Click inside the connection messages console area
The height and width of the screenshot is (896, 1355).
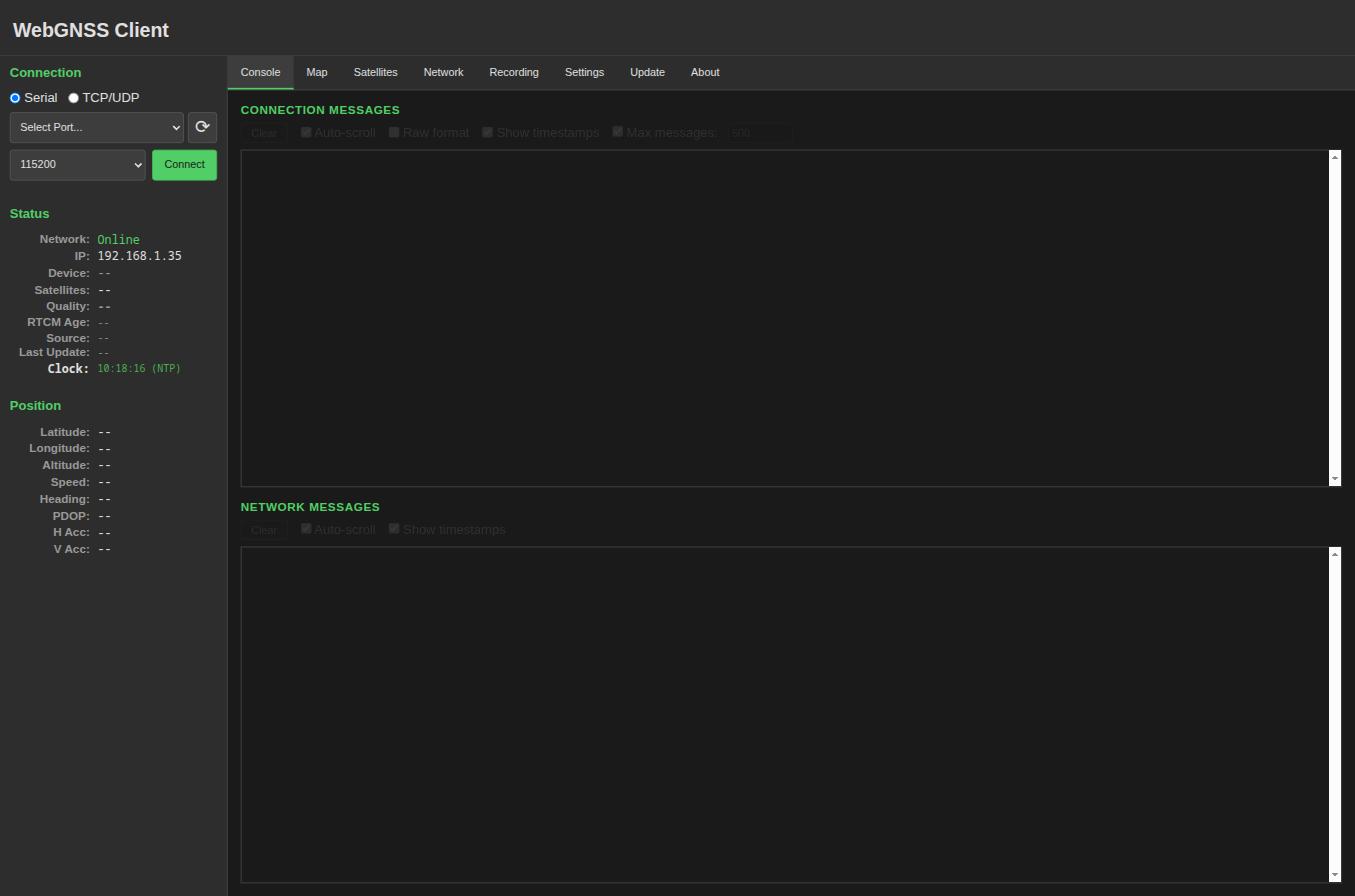[x=785, y=318]
